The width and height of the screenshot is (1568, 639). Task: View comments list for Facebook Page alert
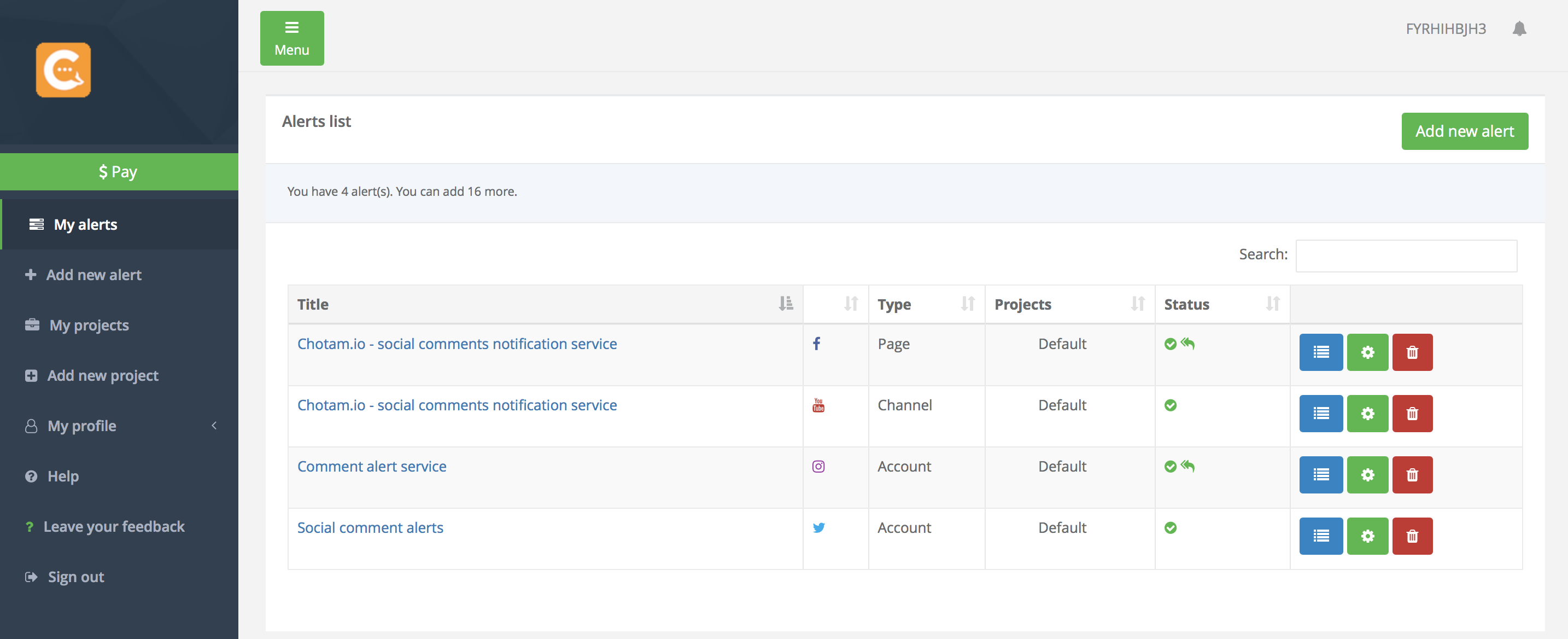pos(1320,352)
